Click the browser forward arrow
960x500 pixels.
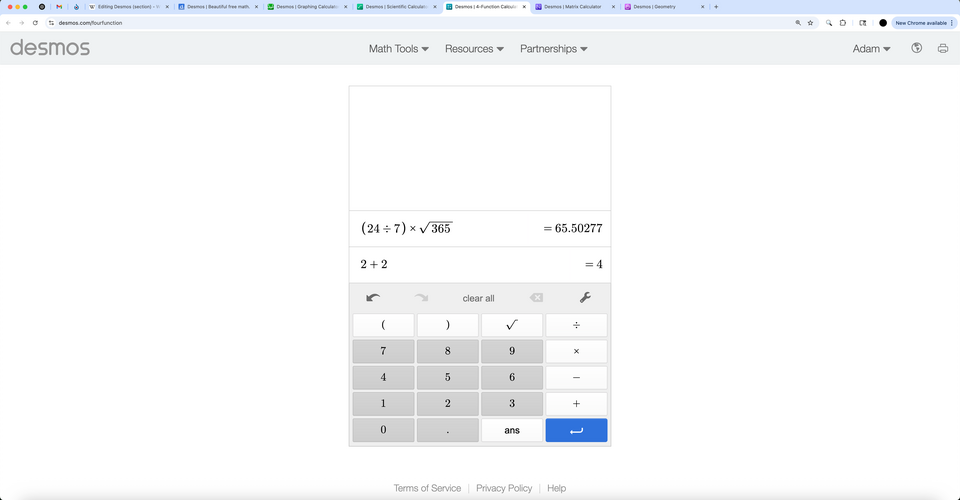[x=21, y=23]
